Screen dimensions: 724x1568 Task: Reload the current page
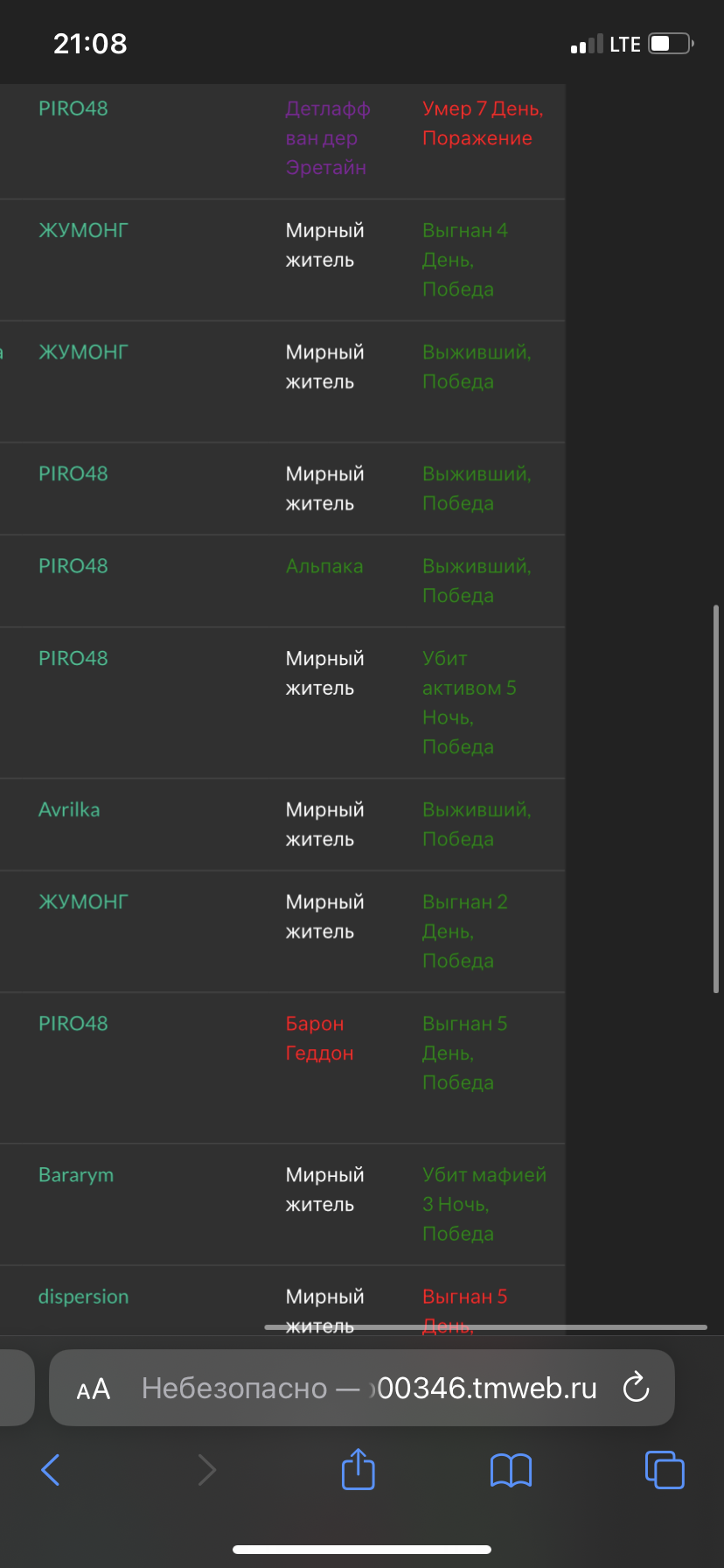[635, 1388]
